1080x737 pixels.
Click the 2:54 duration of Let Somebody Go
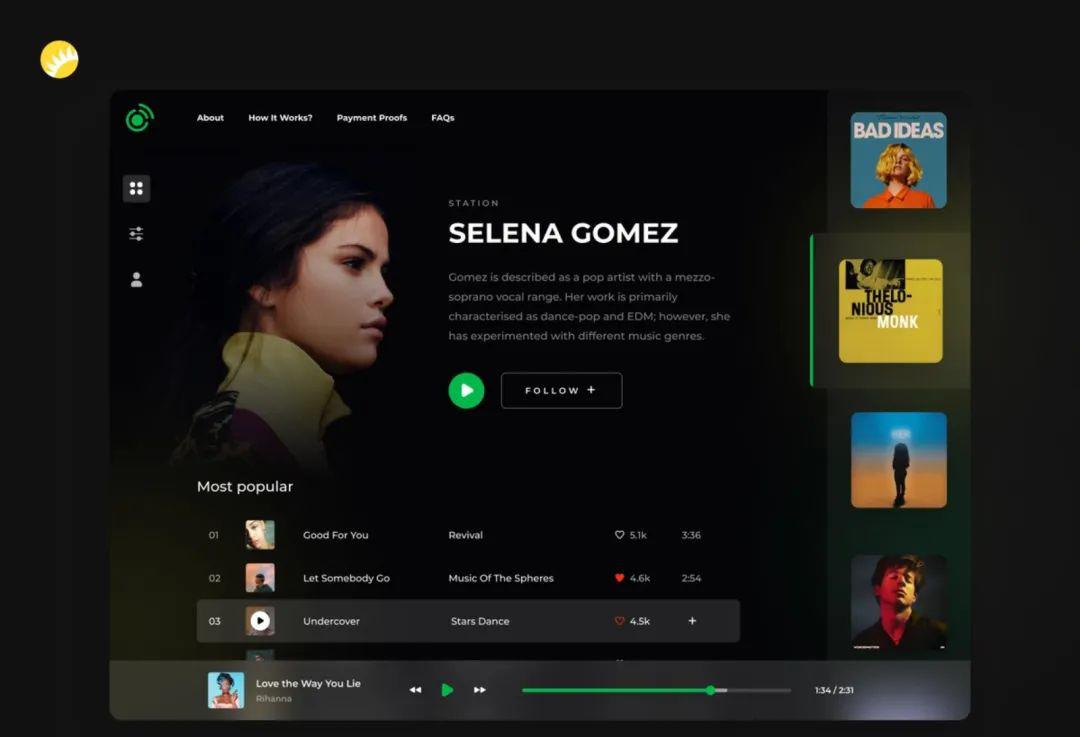(691, 579)
